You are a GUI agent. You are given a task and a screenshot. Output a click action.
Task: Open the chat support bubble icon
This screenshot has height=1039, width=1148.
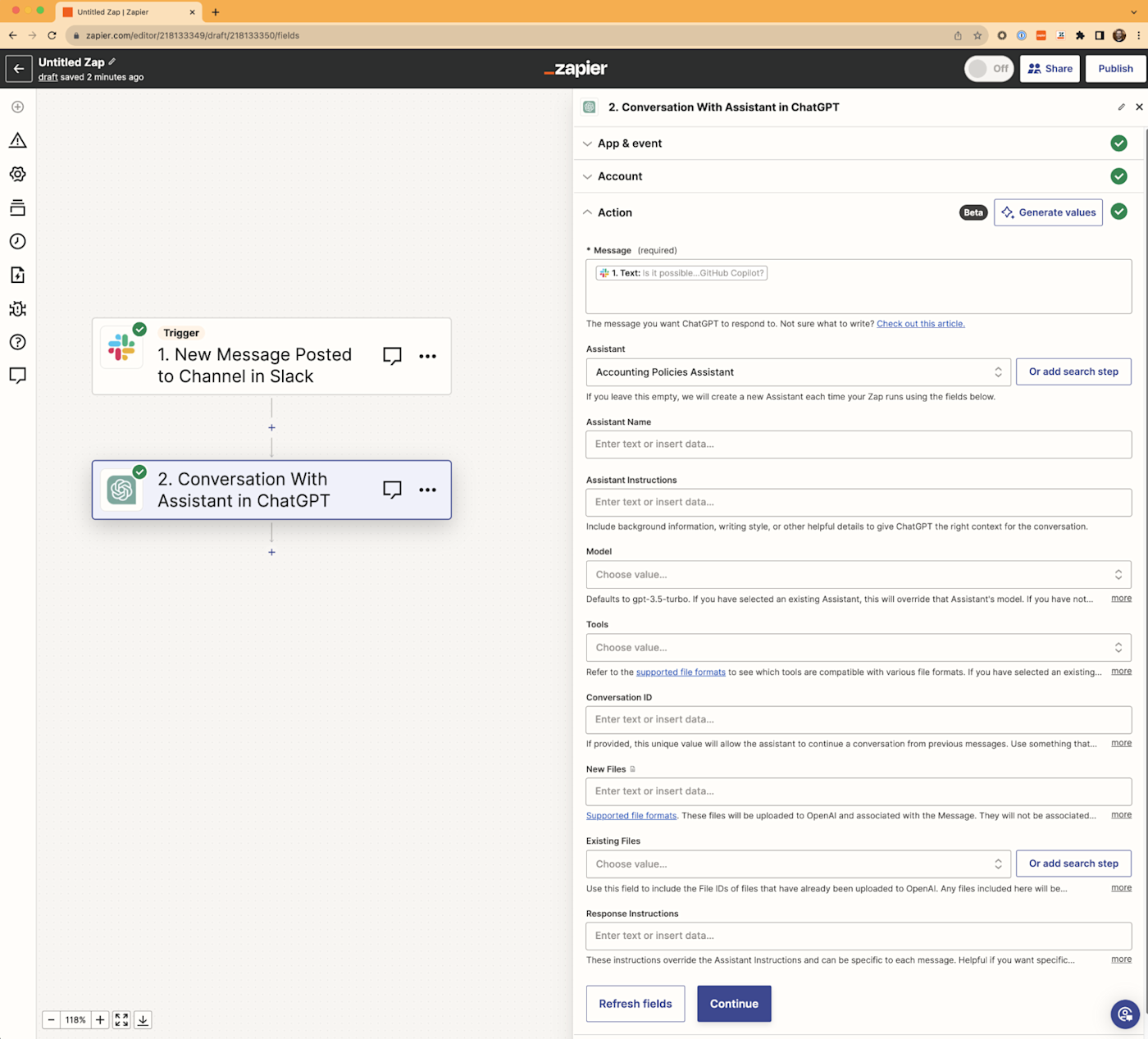[x=1125, y=1014]
